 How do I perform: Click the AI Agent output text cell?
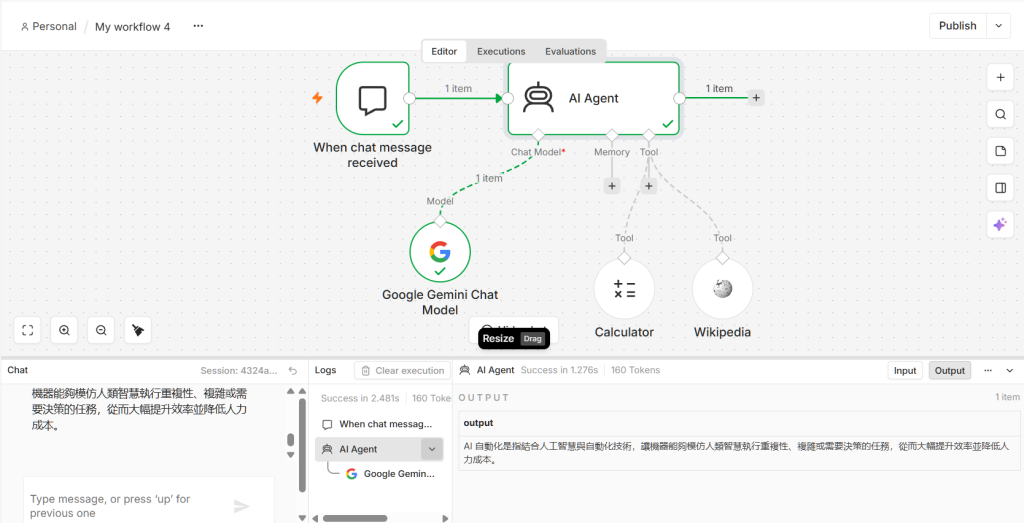tap(738, 452)
